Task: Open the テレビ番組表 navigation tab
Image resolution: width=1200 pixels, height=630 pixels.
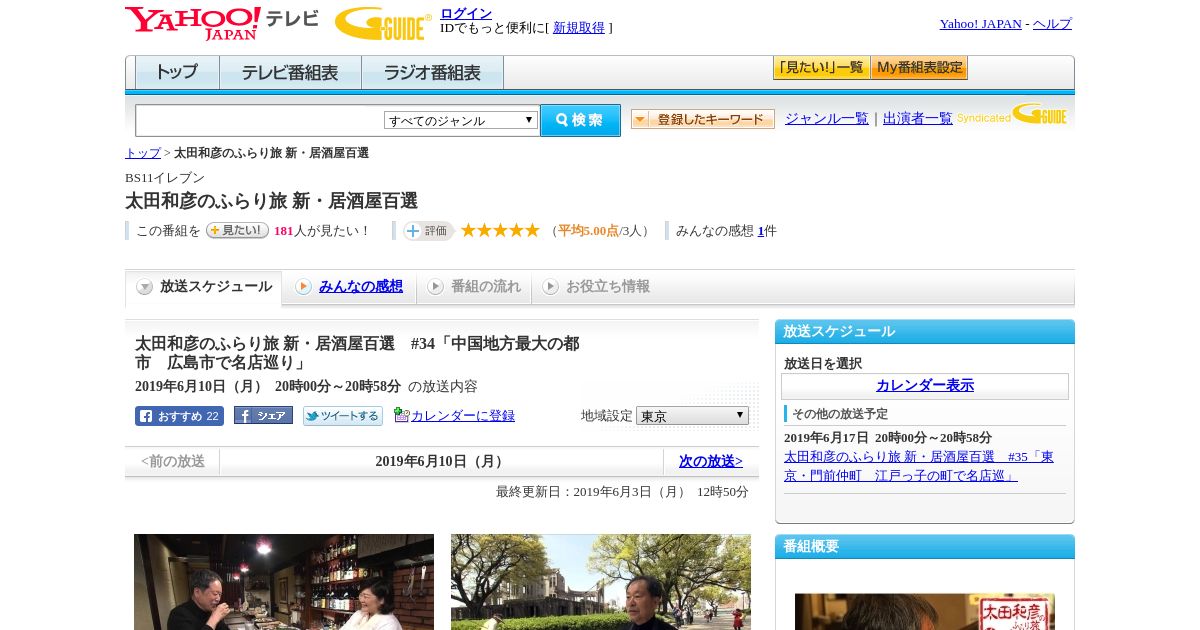Action: coord(290,73)
